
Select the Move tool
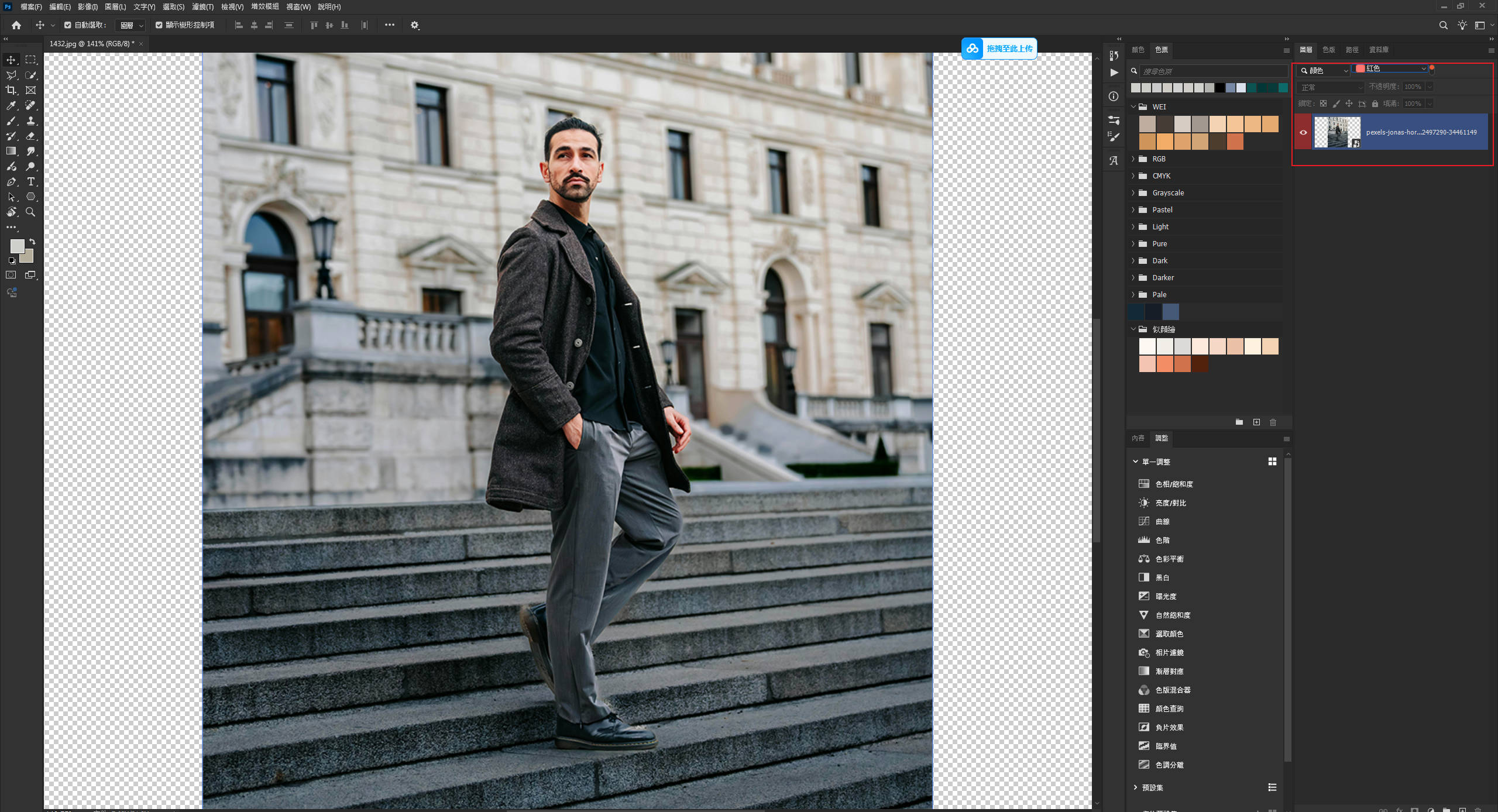(11, 60)
